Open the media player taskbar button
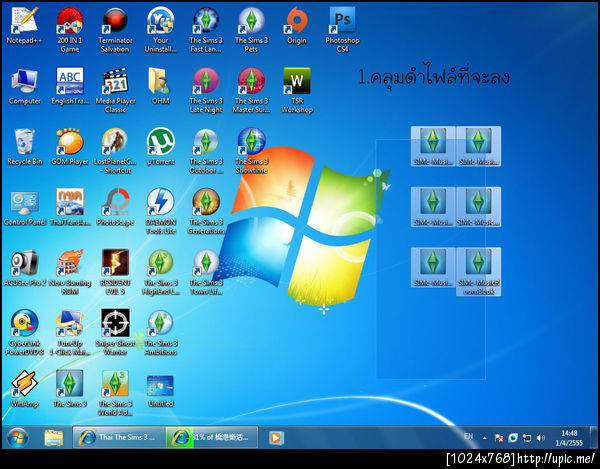 275,438
